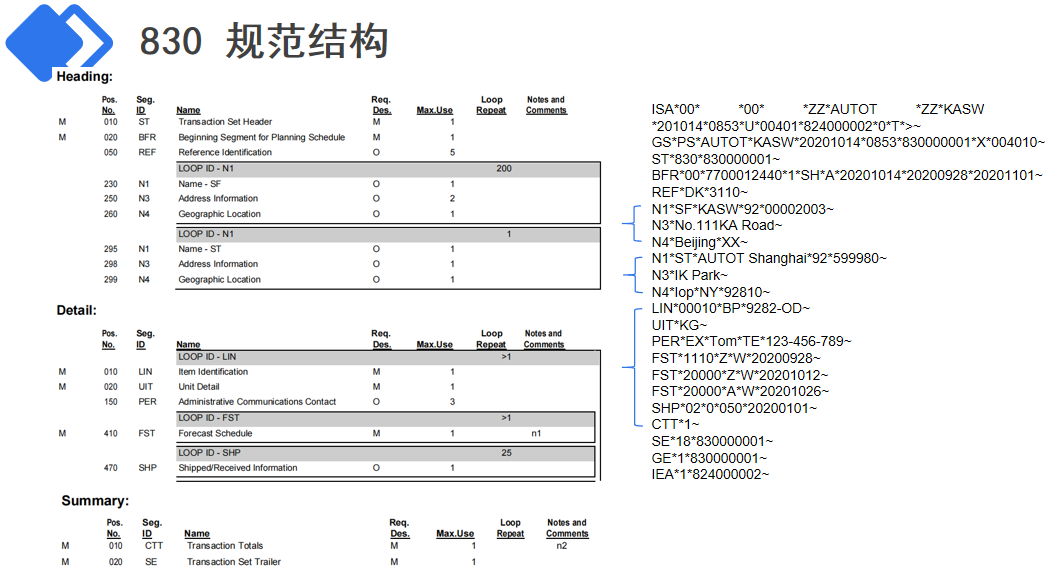Select the slide title '830 规范结构'
Image resolution: width=1062 pixels, height=574 pixels.
coord(263,41)
